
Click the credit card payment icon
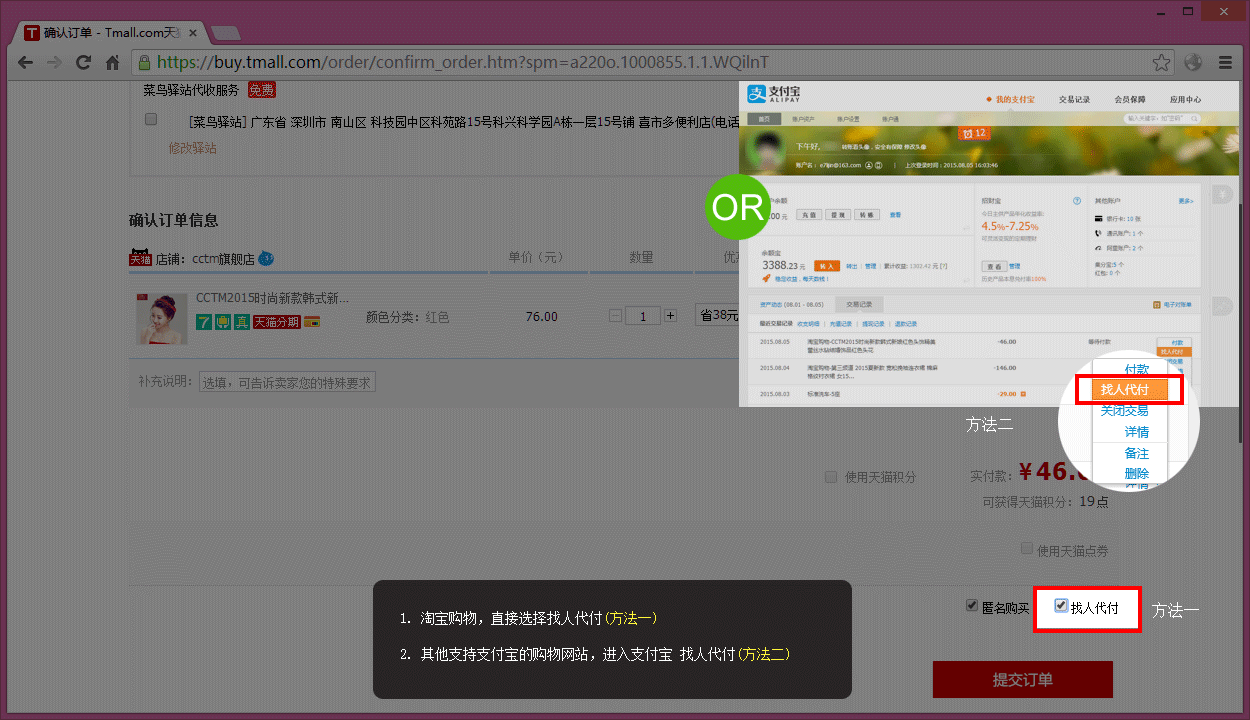pos(312,322)
